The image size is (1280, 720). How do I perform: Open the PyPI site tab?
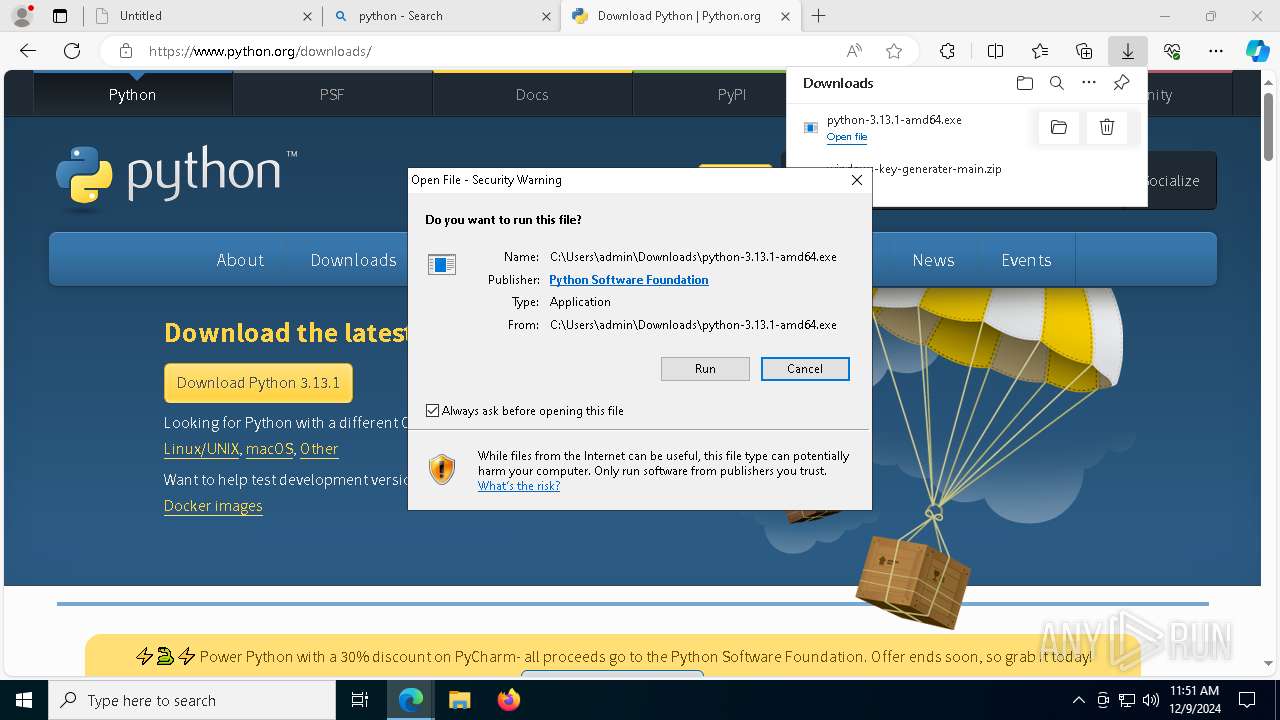(732, 95)
